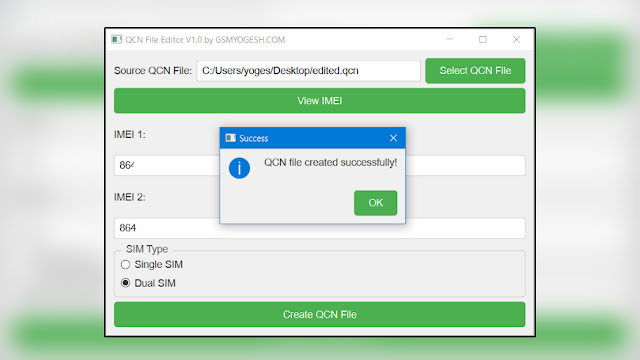Focus the Source QCN File path field
This screenshot has width=640, height=360.
click(x=309, y=71)
